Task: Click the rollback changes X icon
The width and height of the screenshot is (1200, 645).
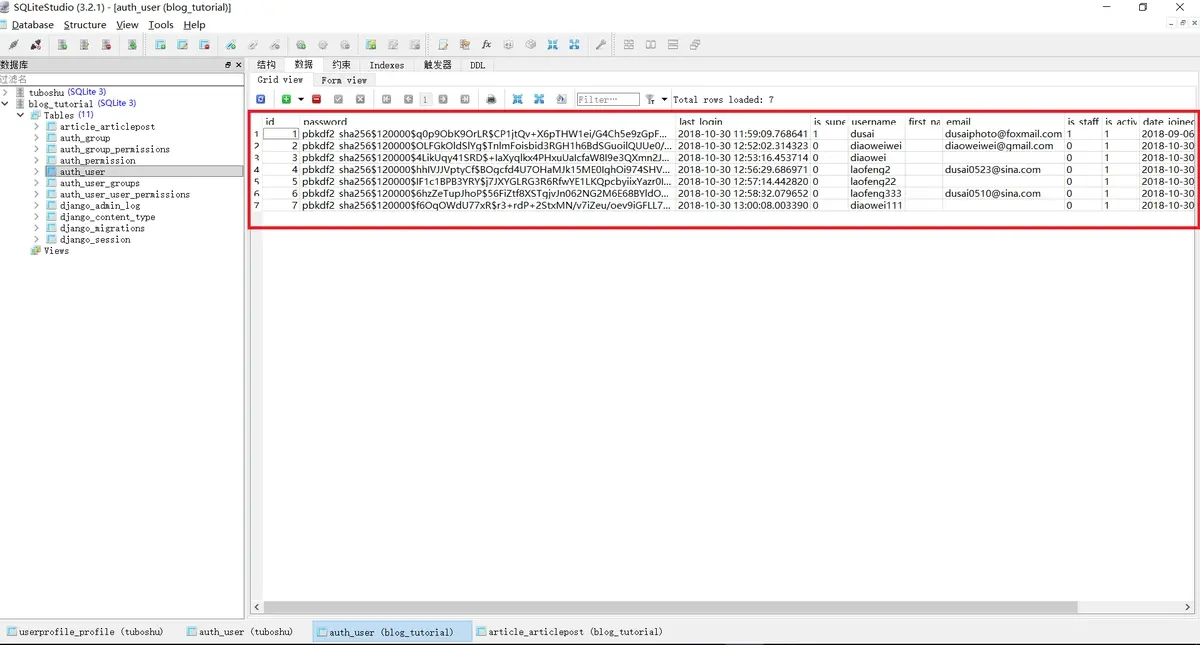Action: pos(360,100)
